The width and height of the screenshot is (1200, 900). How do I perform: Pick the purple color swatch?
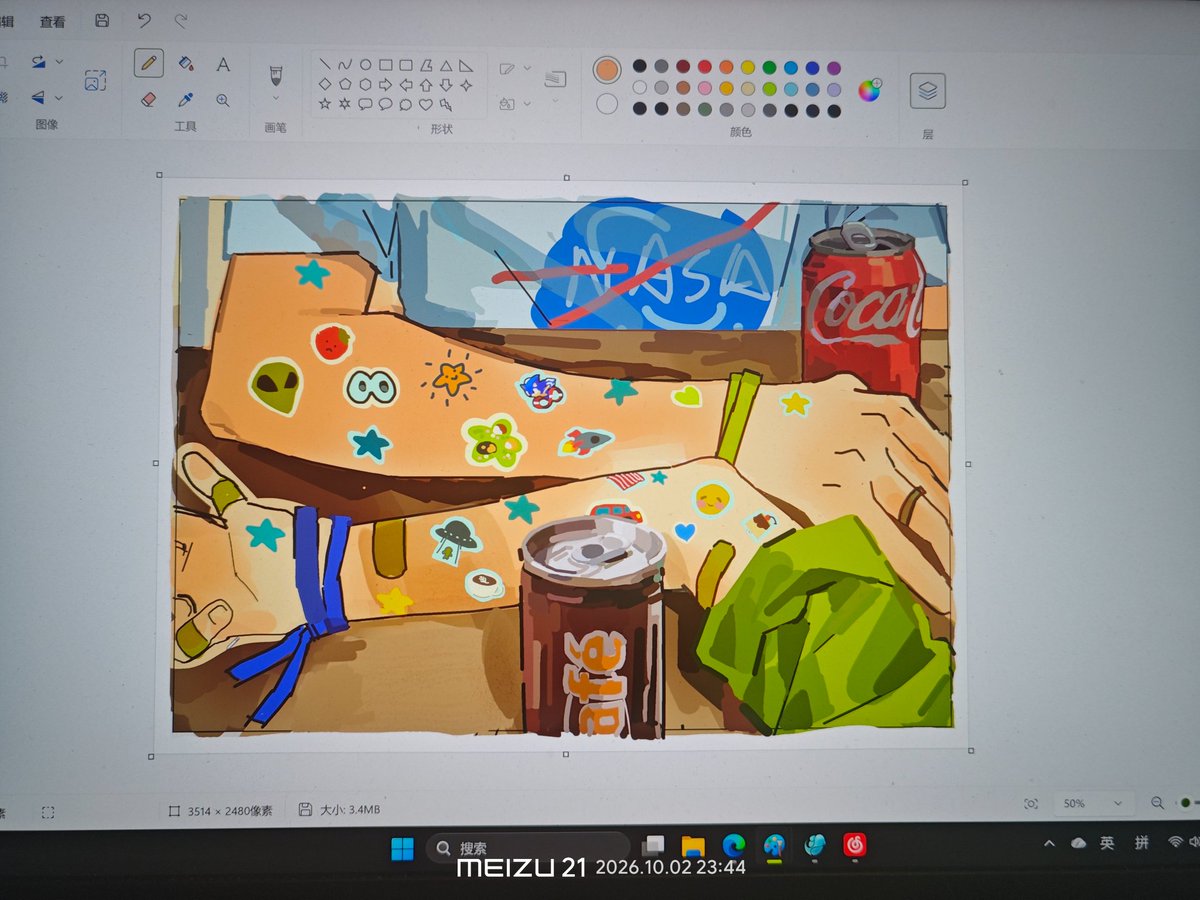tap(834, 68)
